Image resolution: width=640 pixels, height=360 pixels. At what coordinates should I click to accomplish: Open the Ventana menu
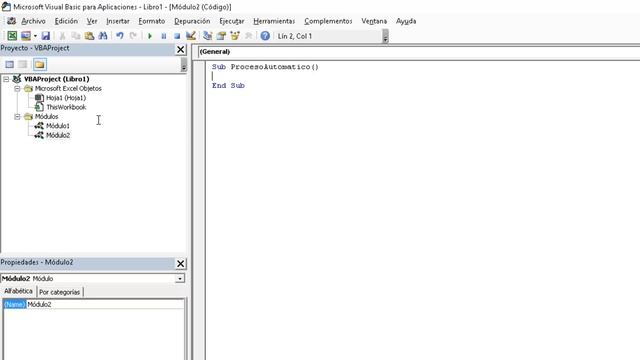point(374,21)
